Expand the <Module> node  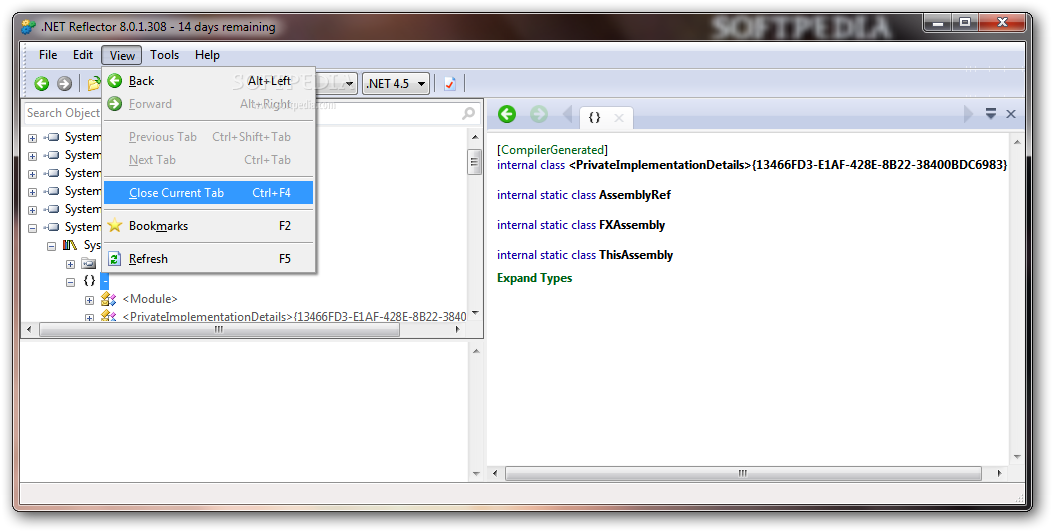(x=89, y=301)
